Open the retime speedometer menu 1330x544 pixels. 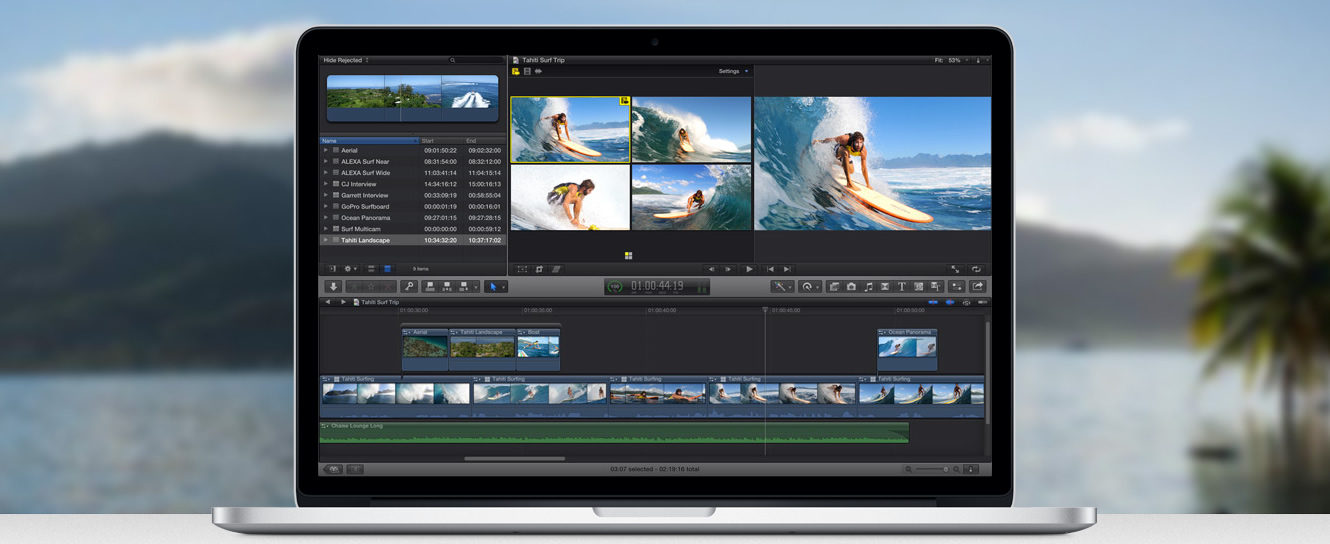point(808,287)
